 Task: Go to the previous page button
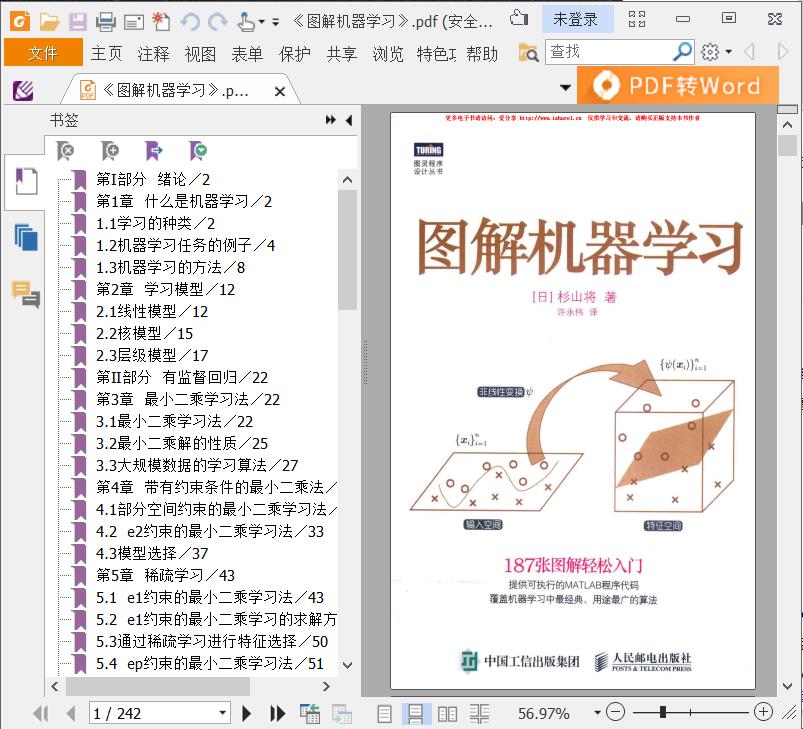[x=71, y=713]
